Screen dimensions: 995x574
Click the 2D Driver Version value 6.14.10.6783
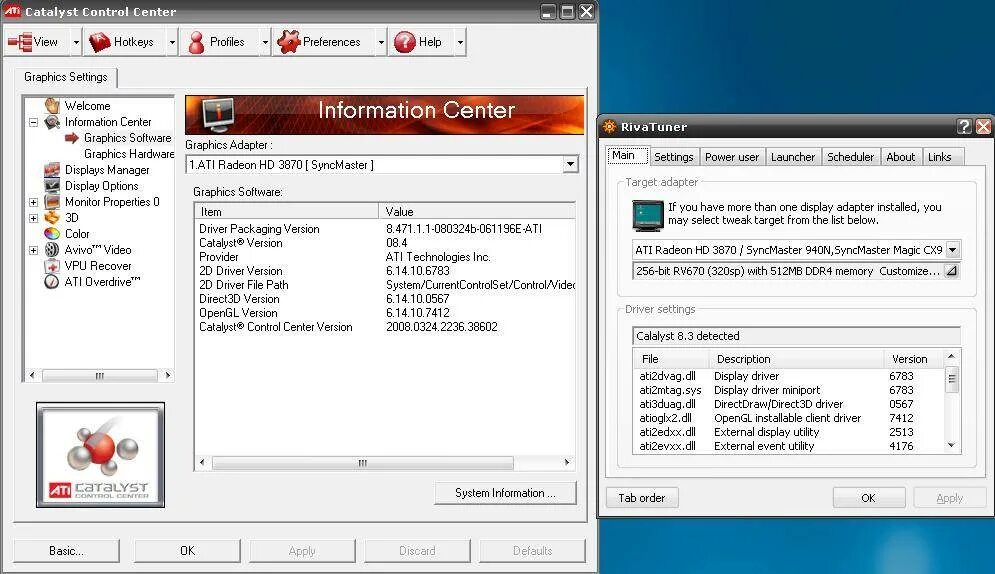tap(418, 271)
